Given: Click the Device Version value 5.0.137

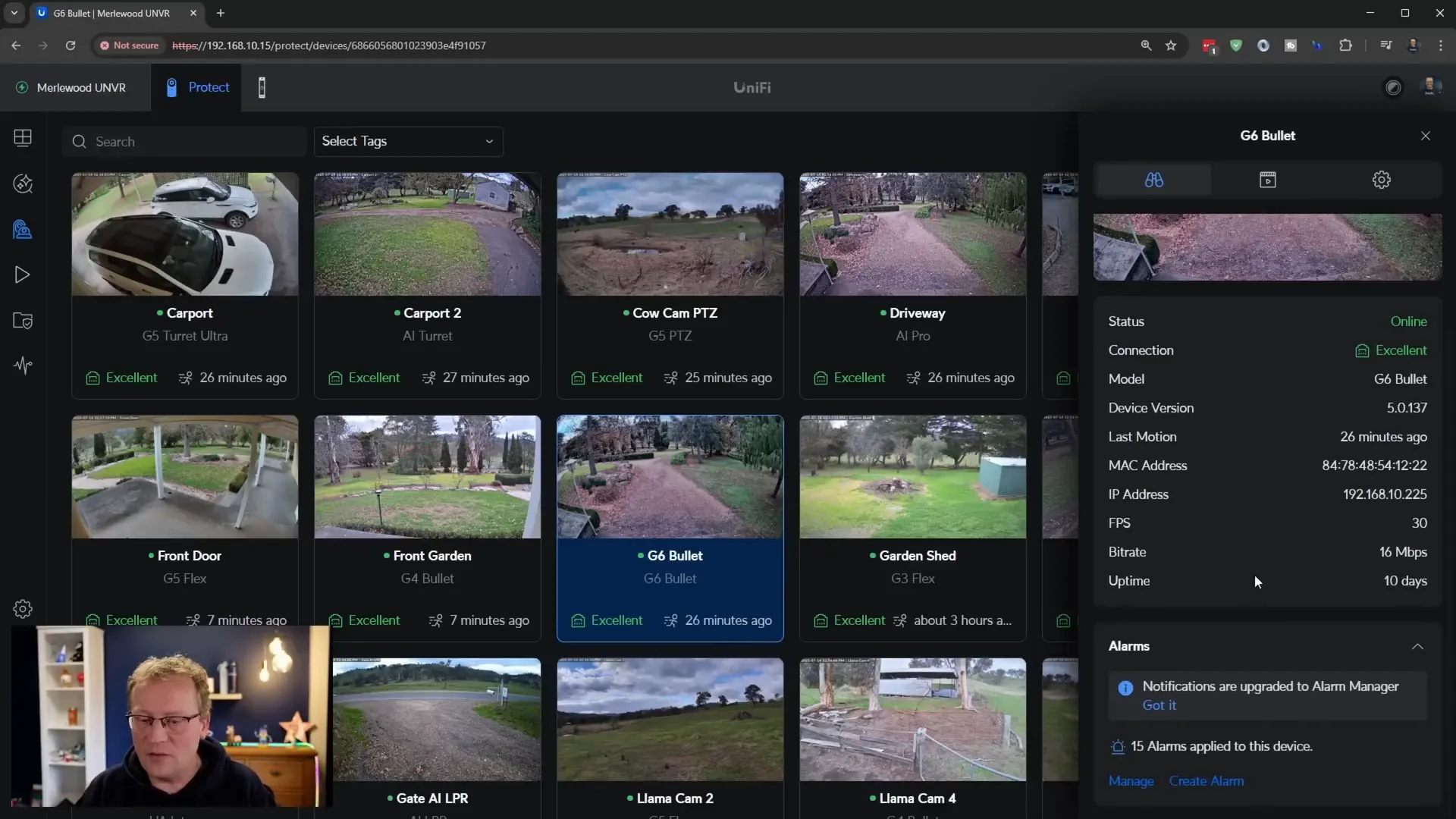Looking at the screenshot, I should pyautogui.click(x=1407, y=408).
